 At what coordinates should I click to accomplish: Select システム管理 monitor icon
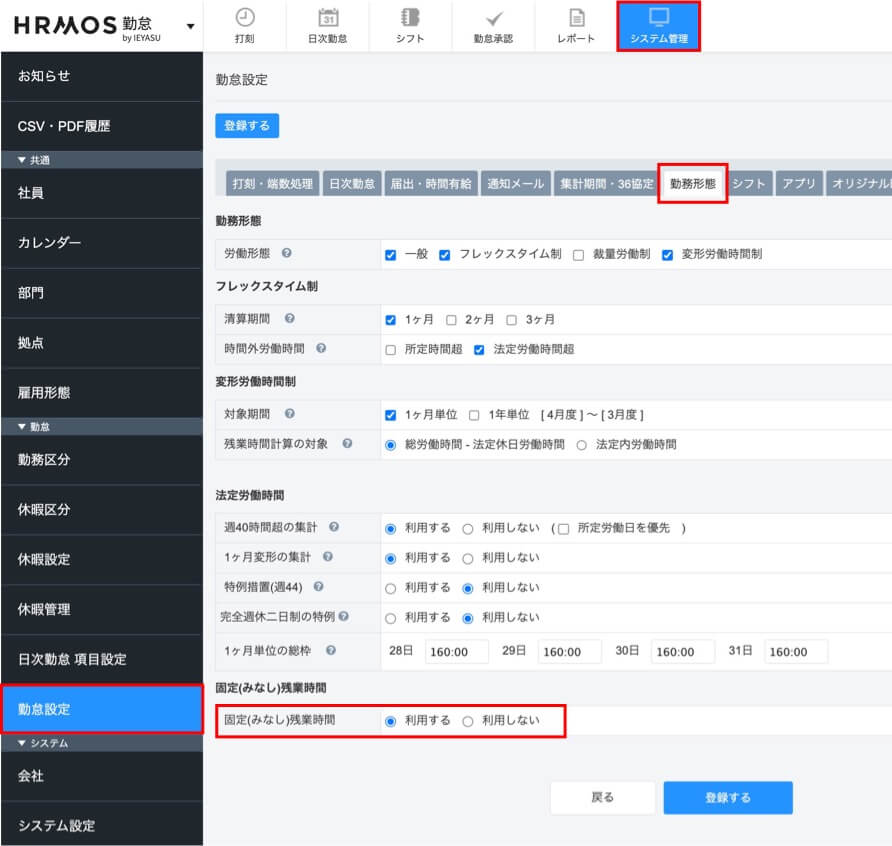658,17
